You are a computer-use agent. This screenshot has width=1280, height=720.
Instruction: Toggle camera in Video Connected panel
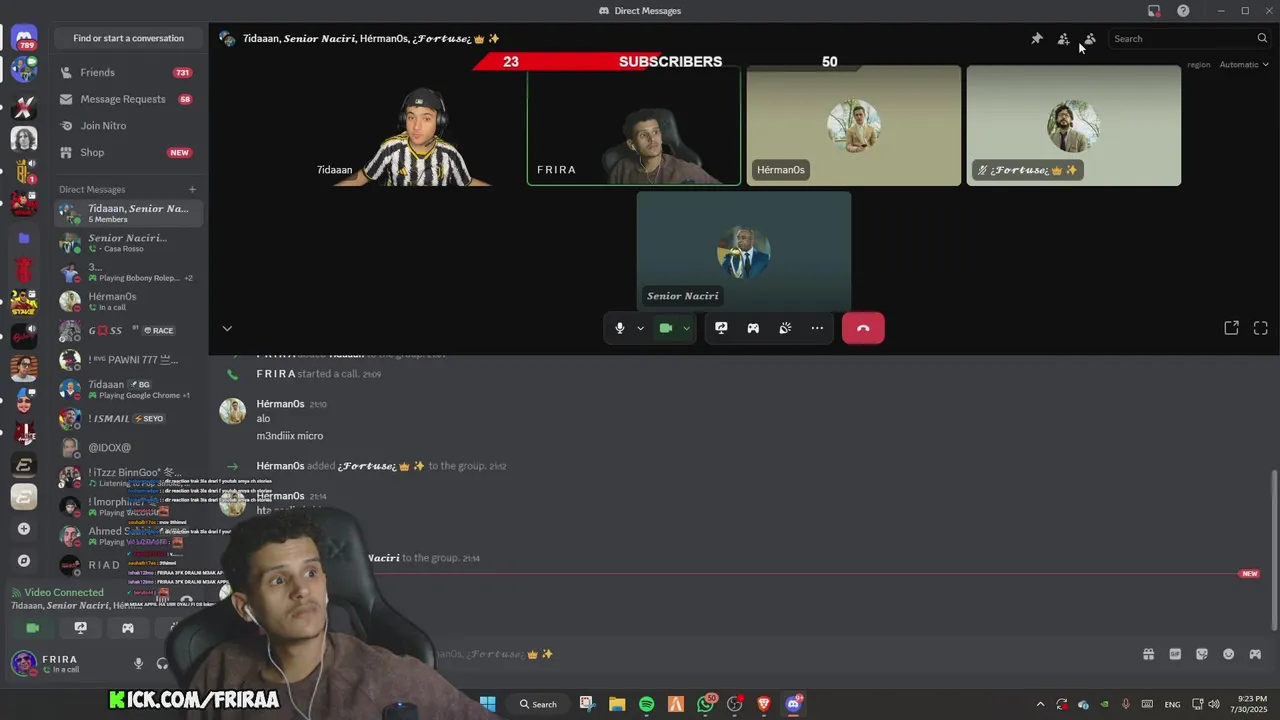(33, 628)
